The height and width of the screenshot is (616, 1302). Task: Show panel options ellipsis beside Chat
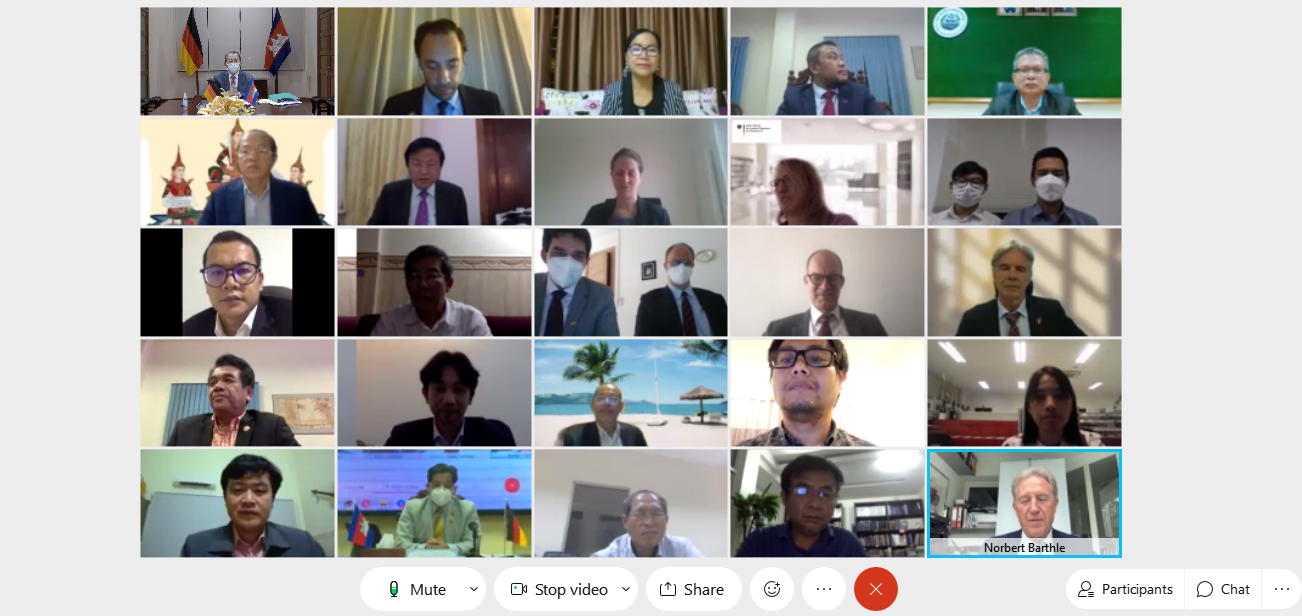coord(1281,589)
